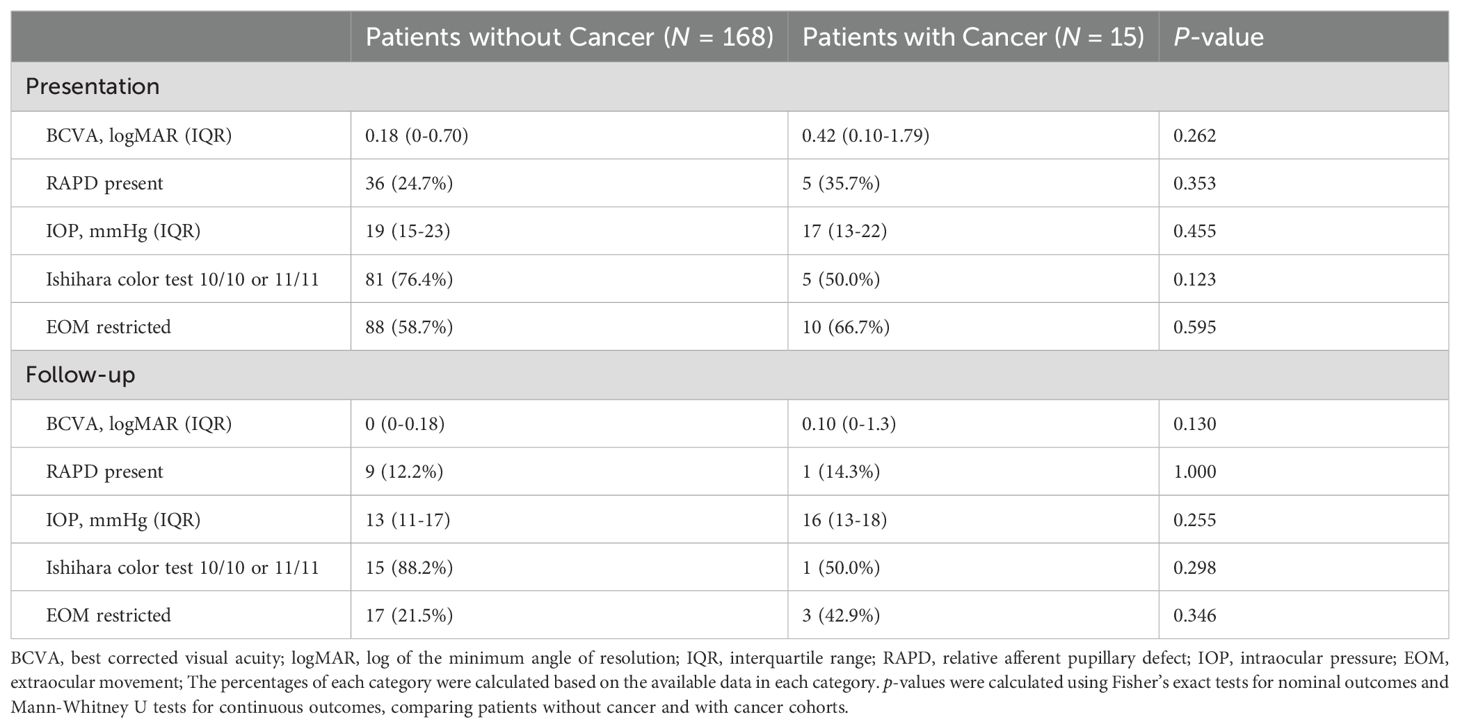Image resolution: width=1460 pixels, height=728 pixels.
Task: Click the 0.42 (0.10-1.79) cell
Action: pyautogui.click(x=866, y=136)
